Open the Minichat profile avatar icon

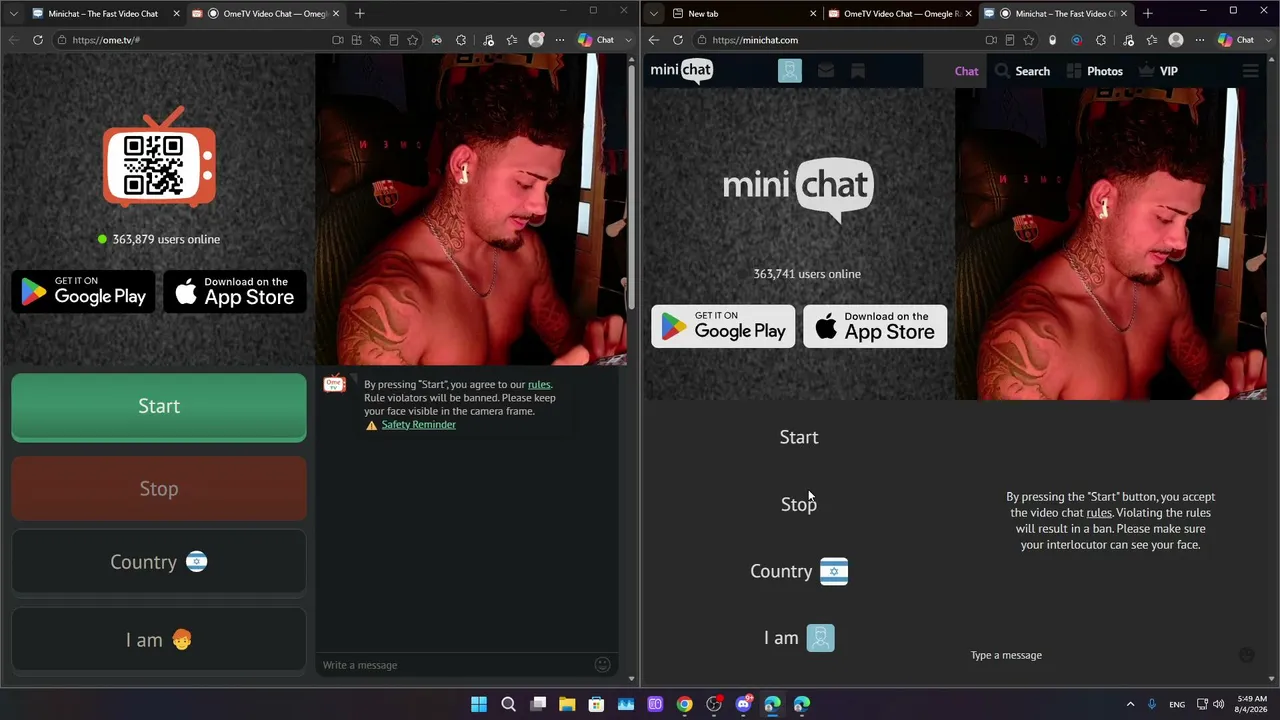coord(790,71)
